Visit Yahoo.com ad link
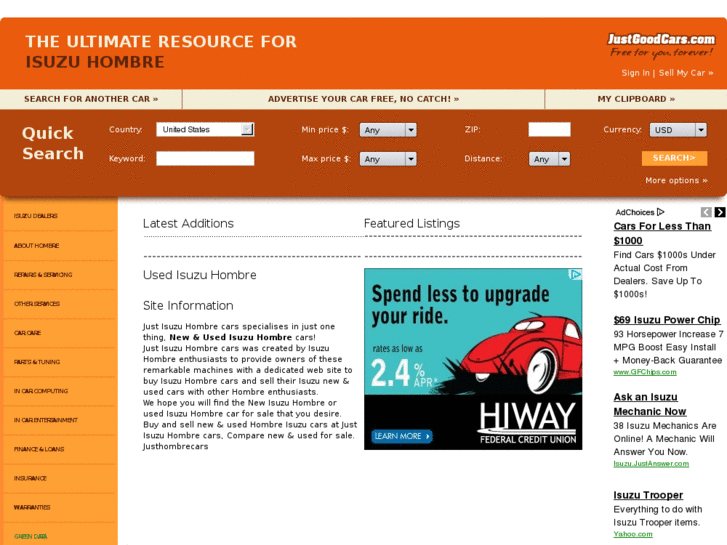Screen dimensions: 727x545 (x=633, y=534)
